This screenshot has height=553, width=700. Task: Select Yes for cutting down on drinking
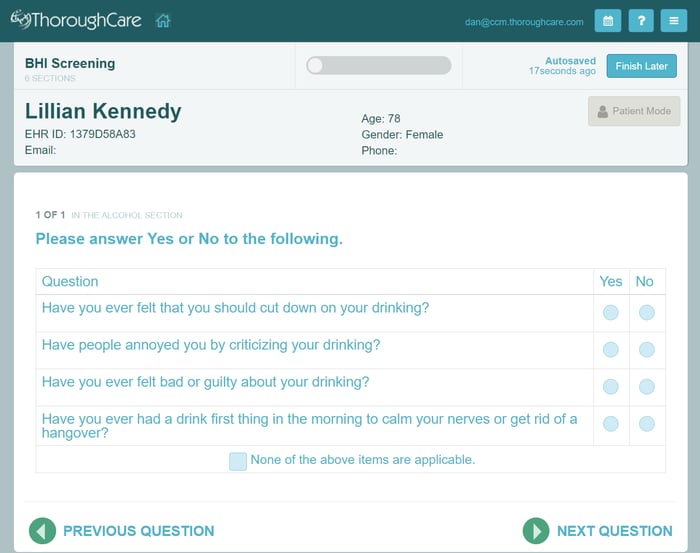pos(611,313)
